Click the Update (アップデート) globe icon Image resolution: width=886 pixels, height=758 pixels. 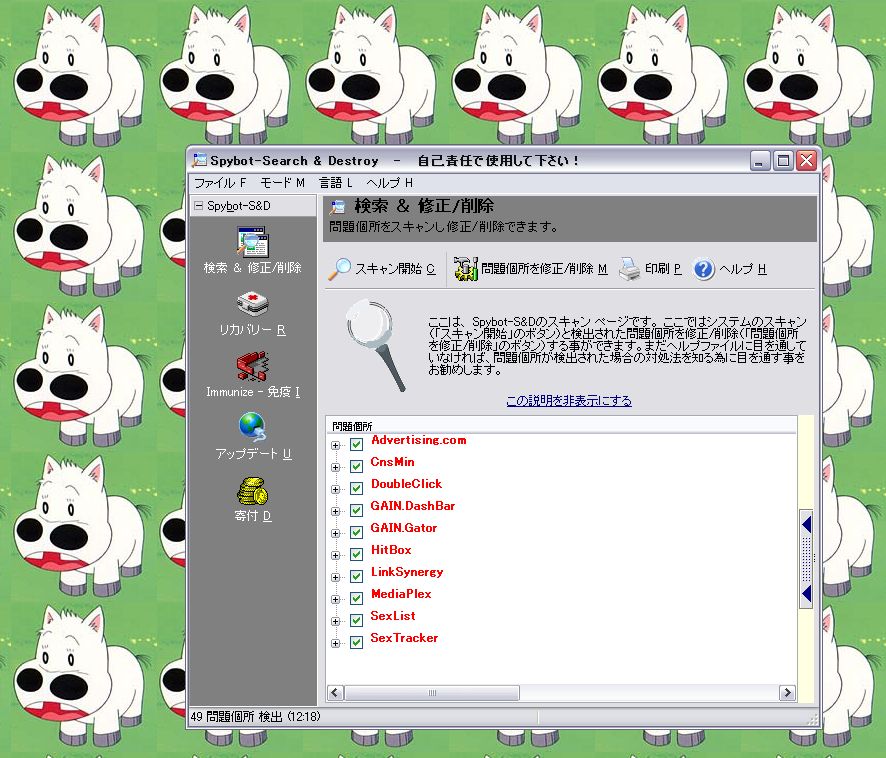point(252,428)
